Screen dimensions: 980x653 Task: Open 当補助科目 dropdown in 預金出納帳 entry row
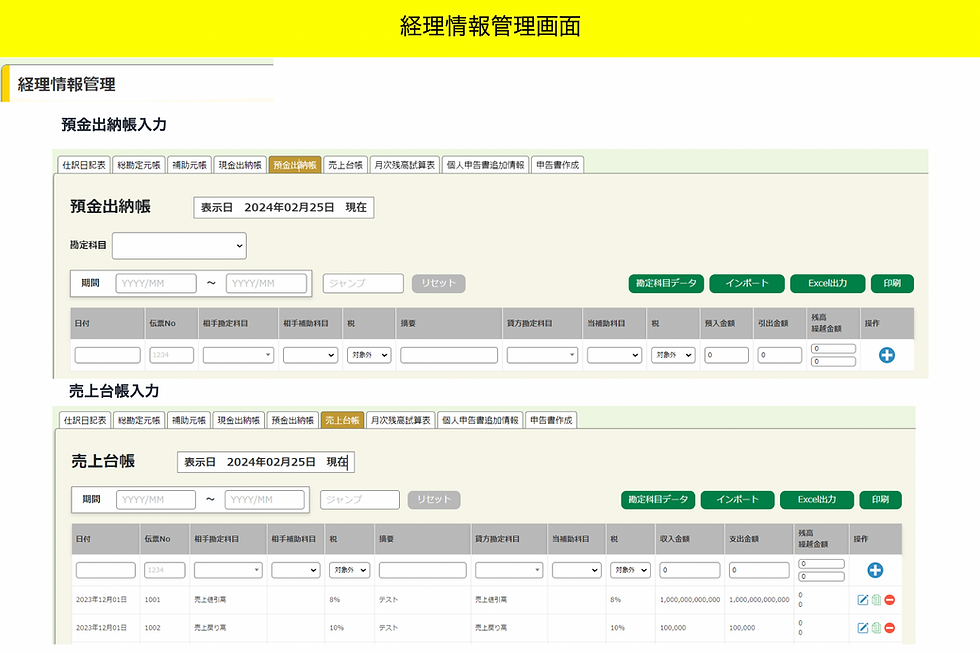tap(614, 355)
